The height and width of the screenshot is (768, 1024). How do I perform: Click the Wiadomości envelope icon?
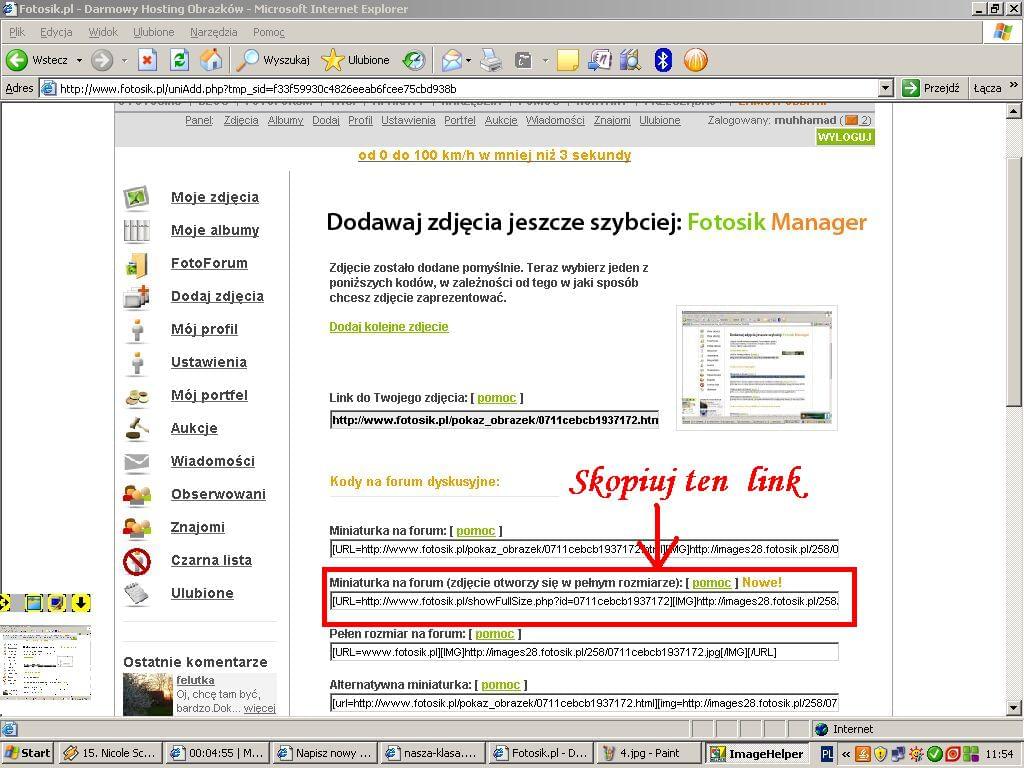pos(136,462)
